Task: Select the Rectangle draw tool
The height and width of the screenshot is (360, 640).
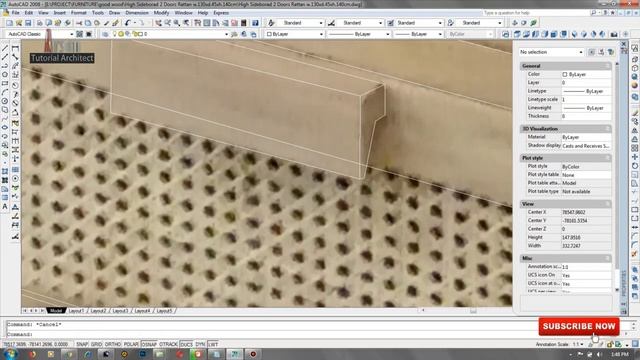Action: [5, 83]
